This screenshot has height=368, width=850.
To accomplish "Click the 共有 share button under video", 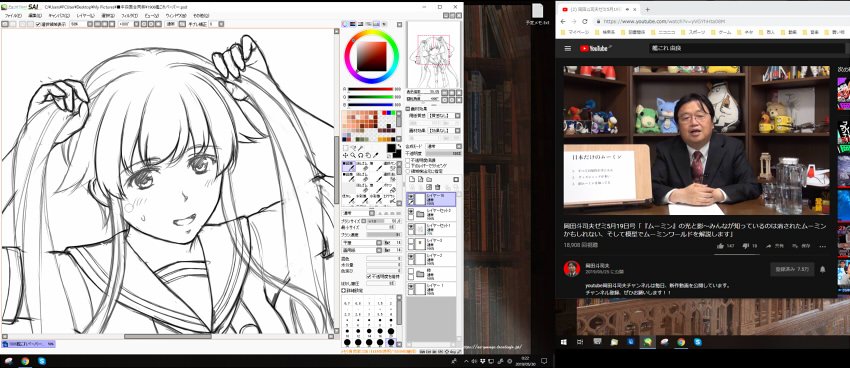I will pos(774,246).
